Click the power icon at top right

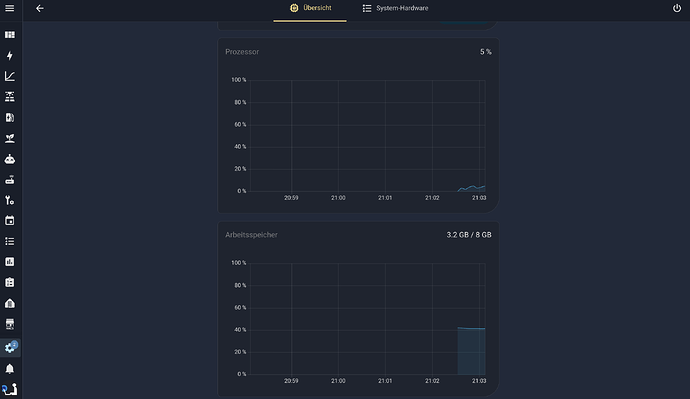(677, 8)
